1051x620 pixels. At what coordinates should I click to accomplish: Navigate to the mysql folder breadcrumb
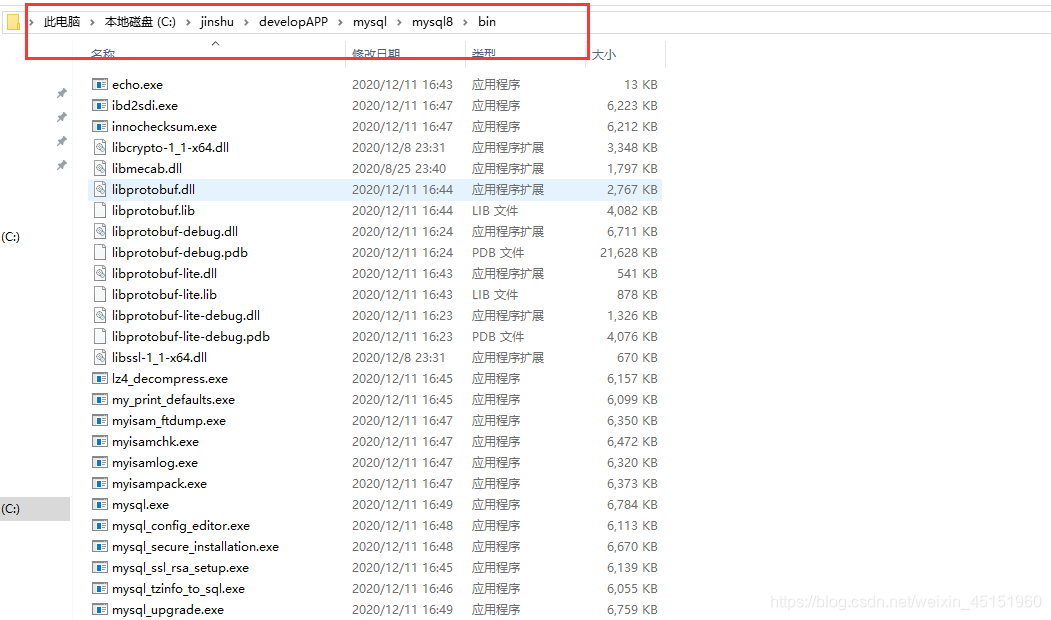coord(370,22)
